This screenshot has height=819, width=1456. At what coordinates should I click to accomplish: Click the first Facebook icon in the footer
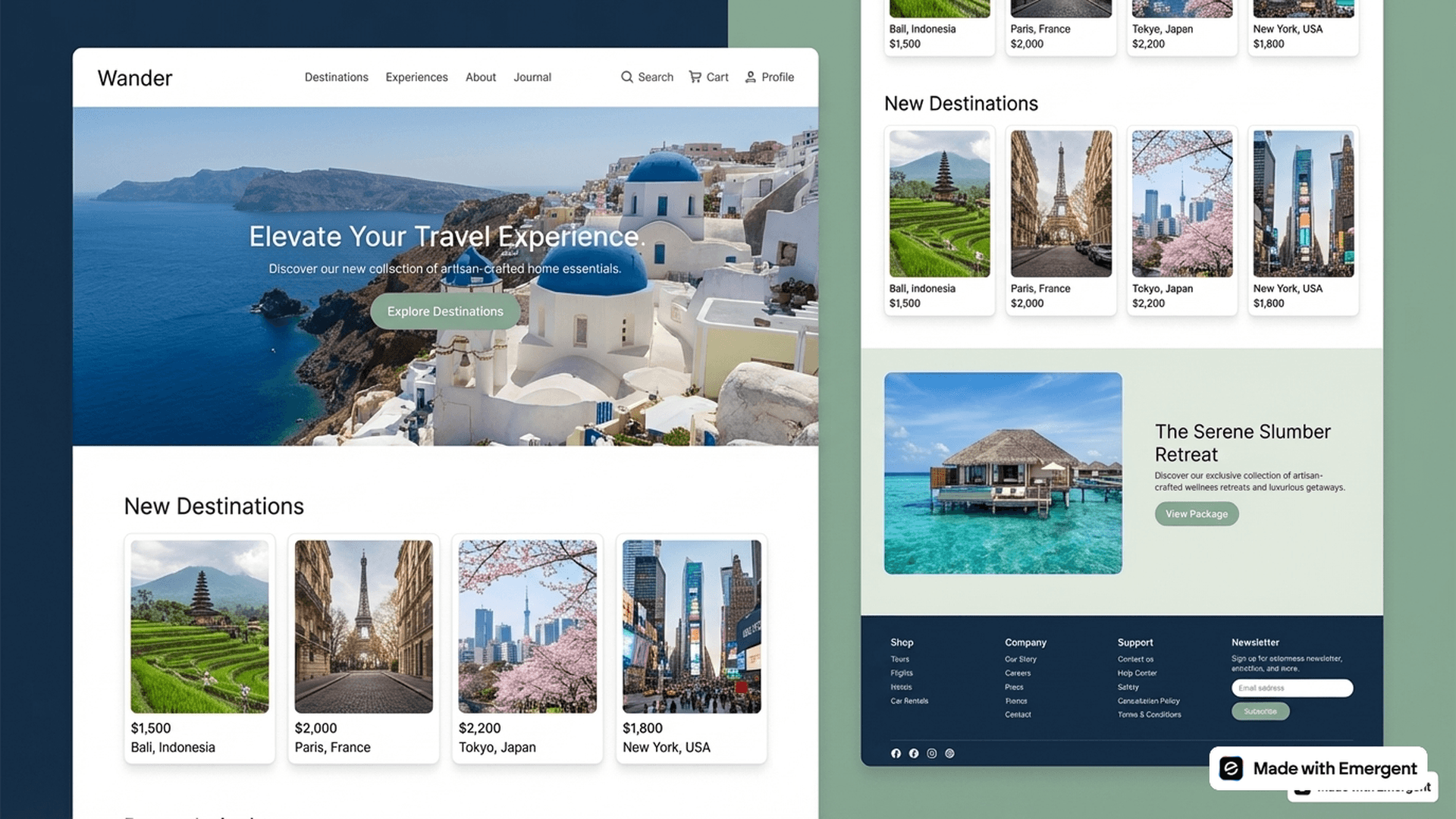click(x=896, y=753)
